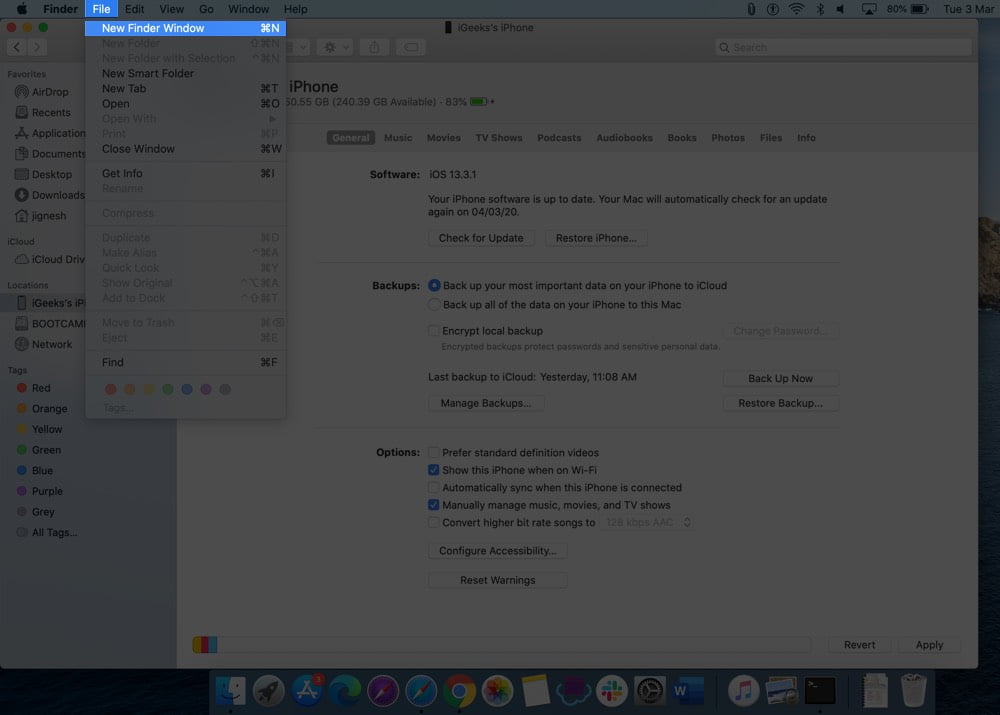Pick the green tag color in File menu

click(x=168, y=389)
